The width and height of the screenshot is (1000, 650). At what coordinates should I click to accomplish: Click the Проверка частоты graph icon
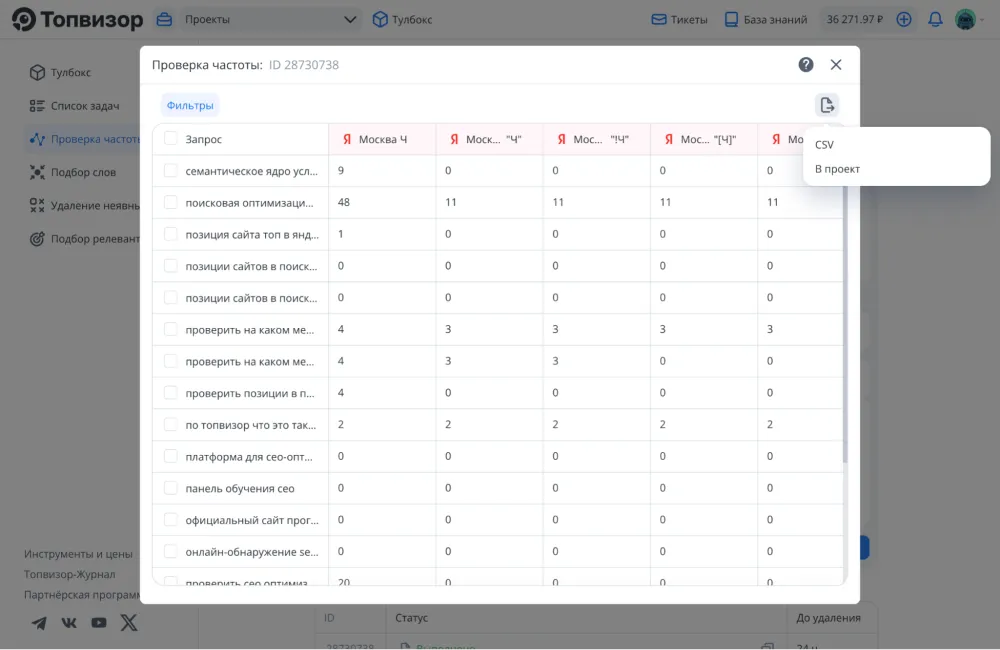37,139
